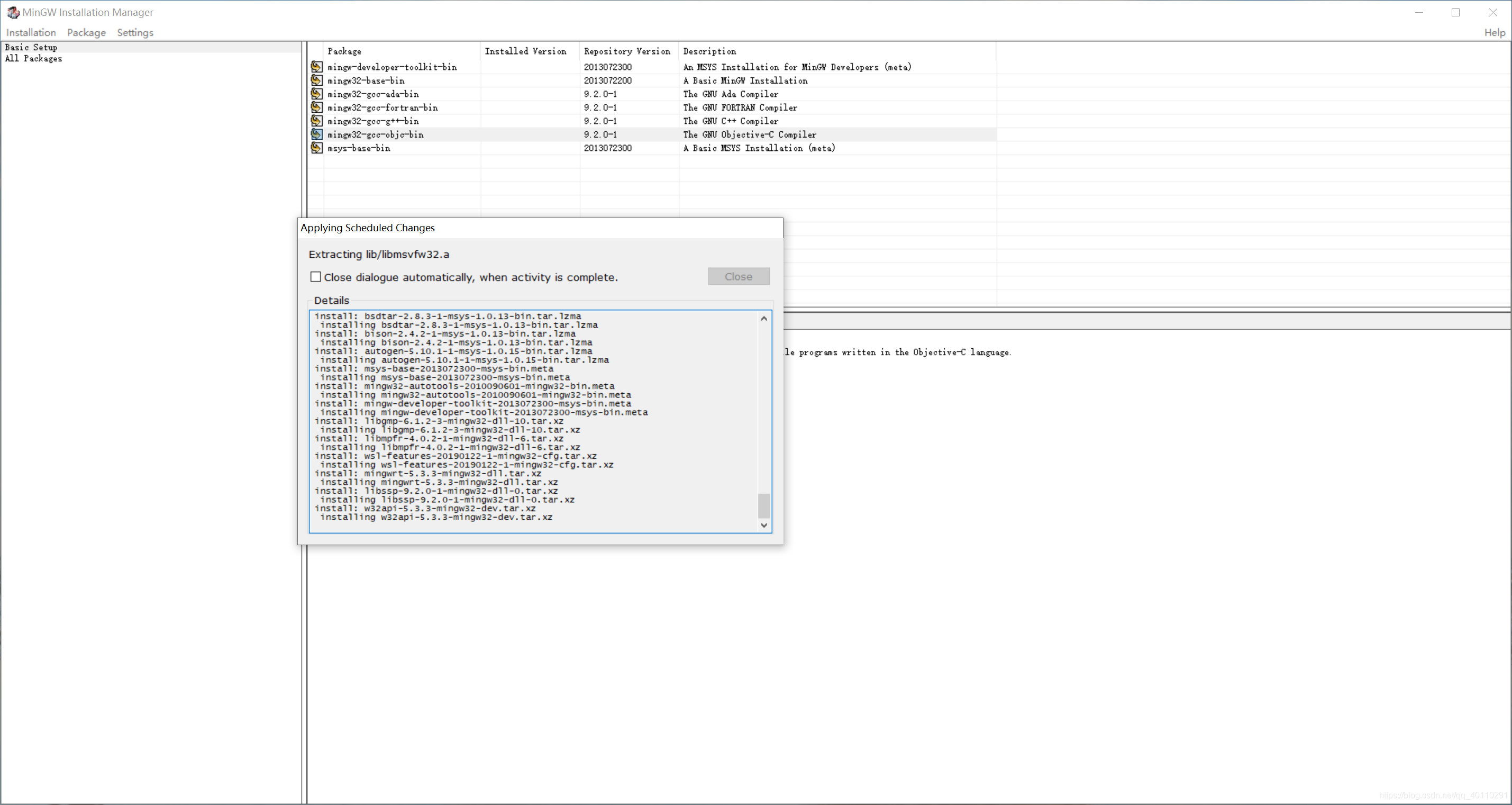Screen dimensions: 1512x805
Task: Sort by the Installed Version column header
Action: pos(530,51)
